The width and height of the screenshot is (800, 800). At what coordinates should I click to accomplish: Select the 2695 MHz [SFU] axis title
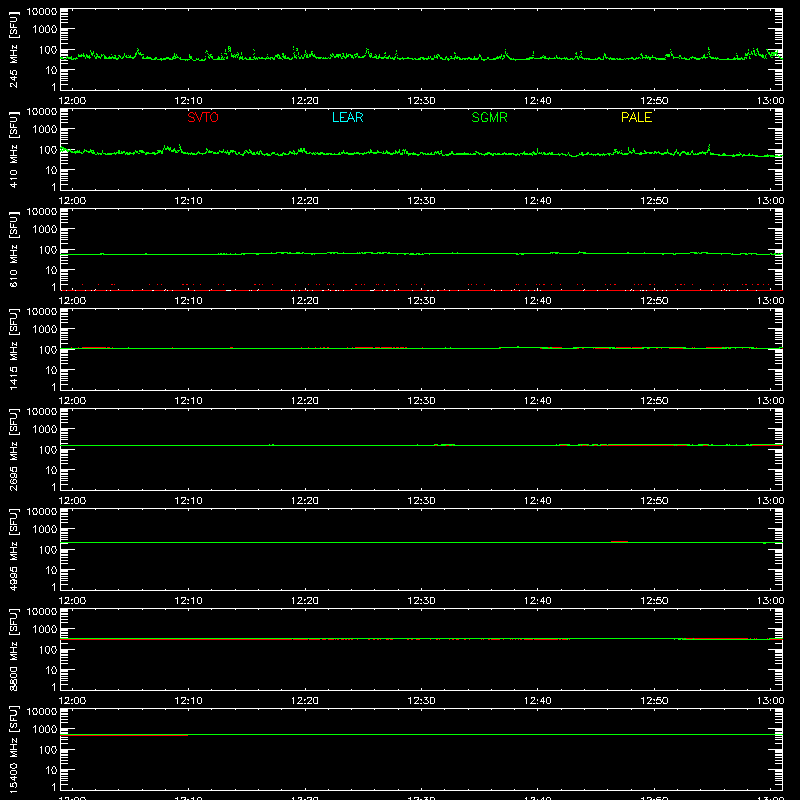(14, 449)
